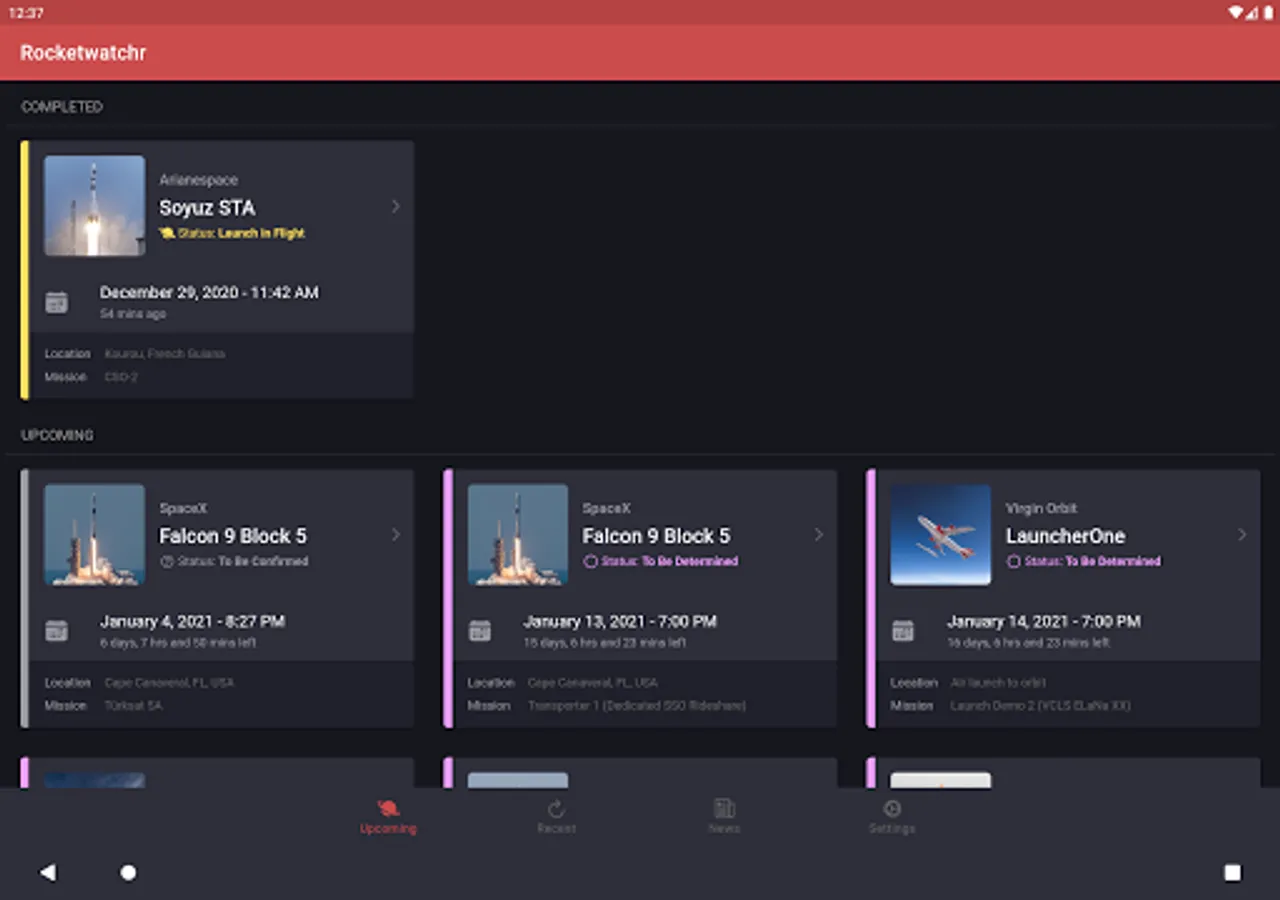Select the Türksat 5A Falcon 9 thumbnail
Image resolution: width=1280 pixels, height=900 pixels.
coord(94,535)
